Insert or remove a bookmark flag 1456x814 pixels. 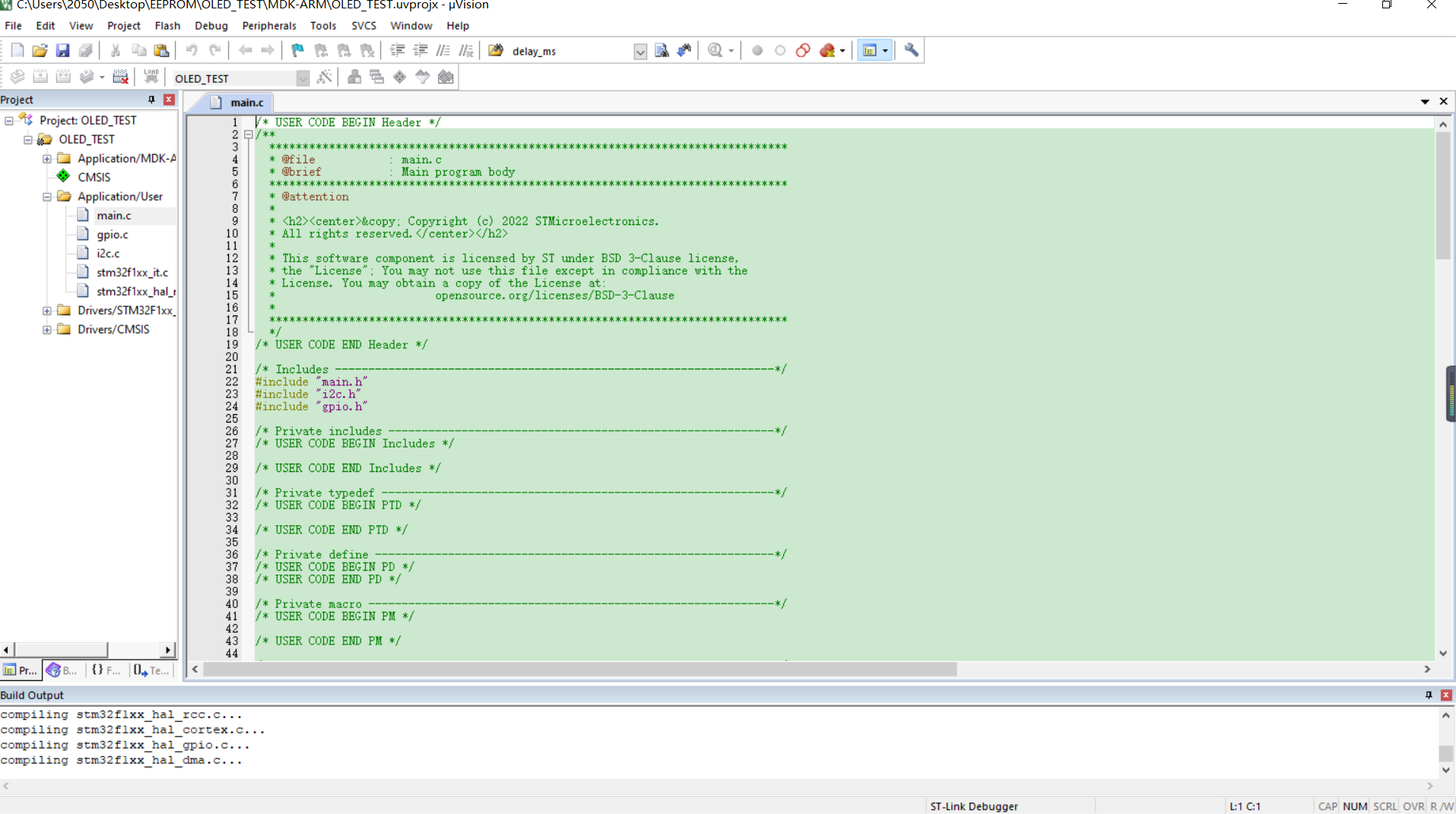click(297, 51)
